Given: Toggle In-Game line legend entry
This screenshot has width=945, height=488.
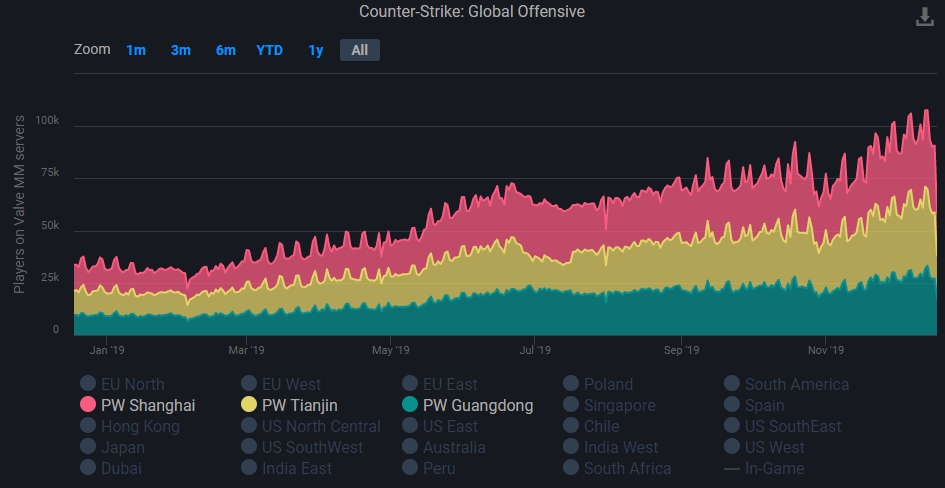Looking at the screenshot, I should 764,469.
